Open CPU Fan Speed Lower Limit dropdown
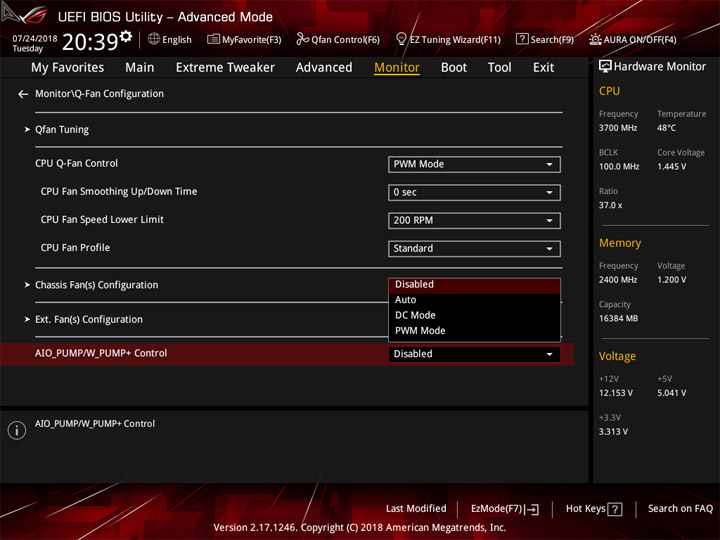720x540 pixels. click(474, 220)
